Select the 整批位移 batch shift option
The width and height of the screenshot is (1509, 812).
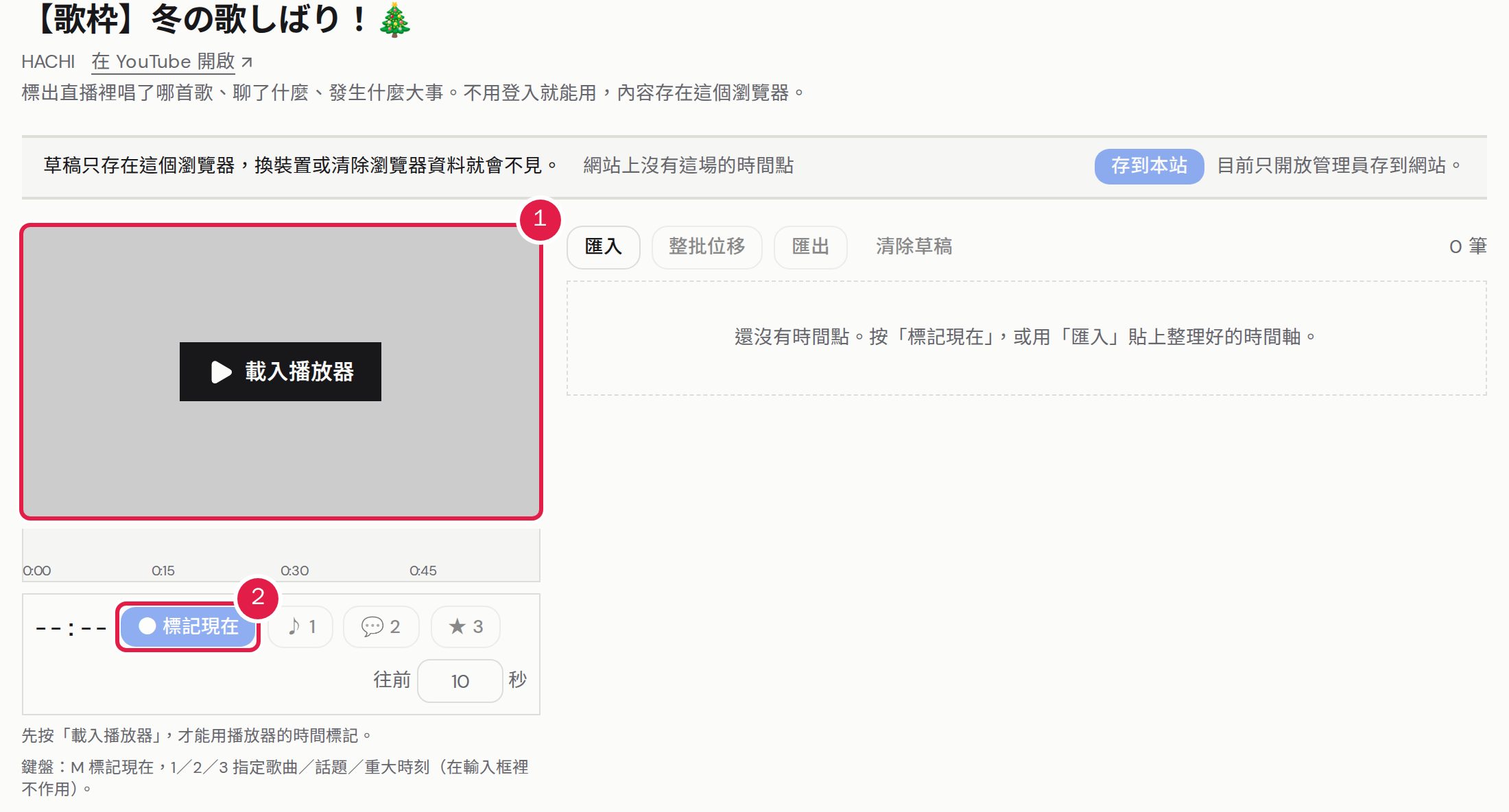[x=706, y=247]
